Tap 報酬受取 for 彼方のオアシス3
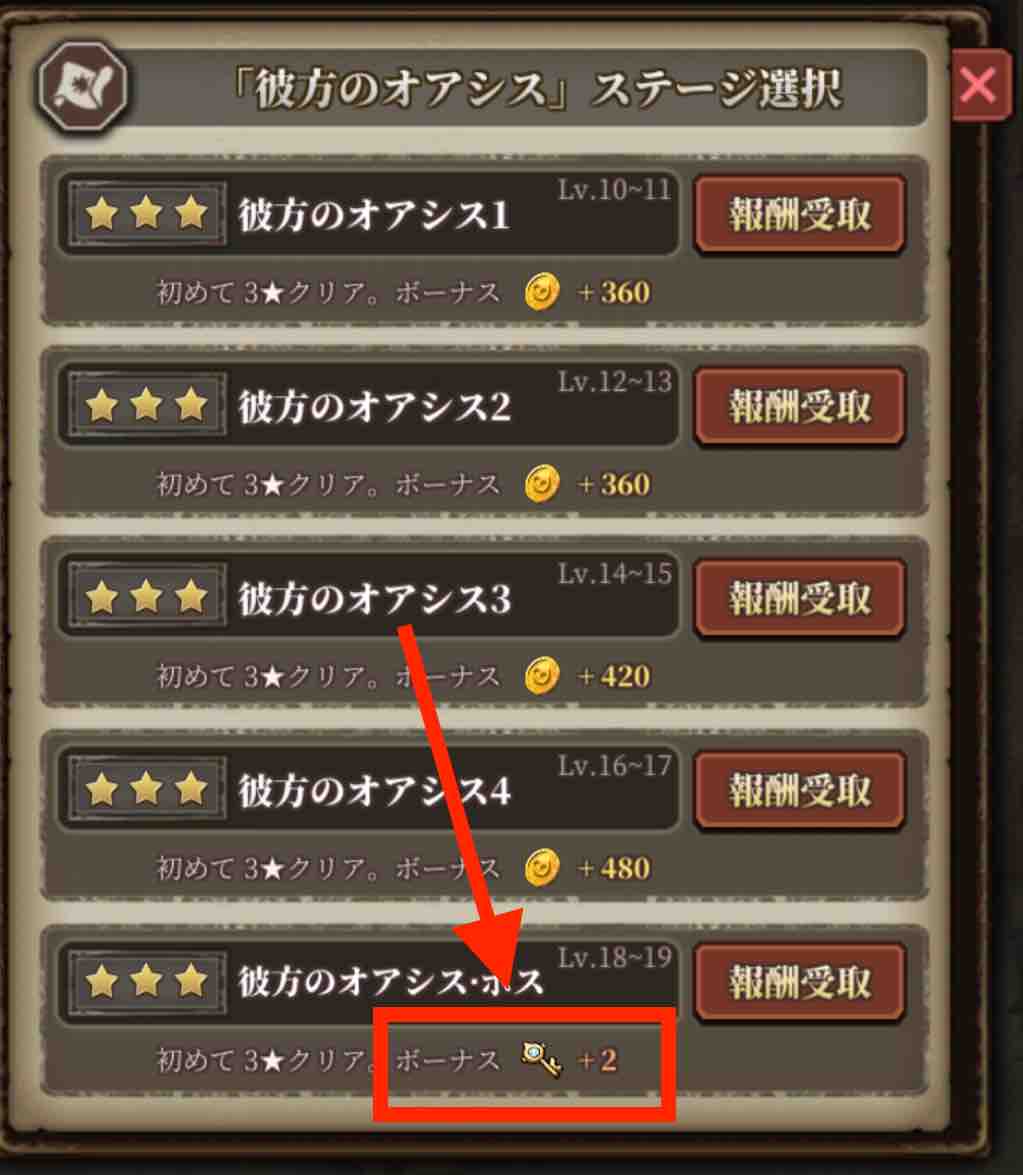 [800, 599]
